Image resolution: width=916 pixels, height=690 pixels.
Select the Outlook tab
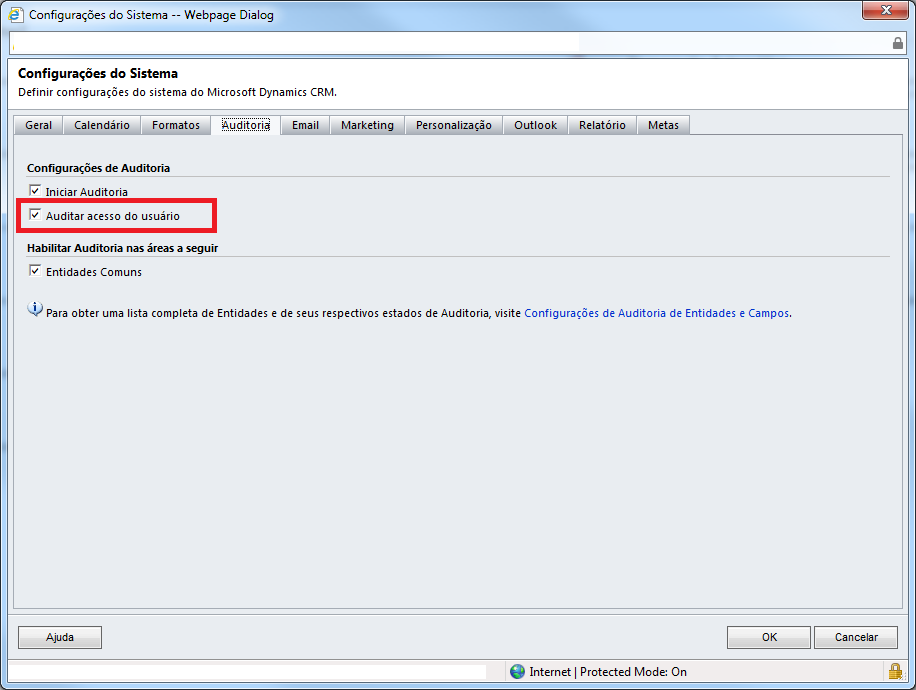(x=535, y=125)
